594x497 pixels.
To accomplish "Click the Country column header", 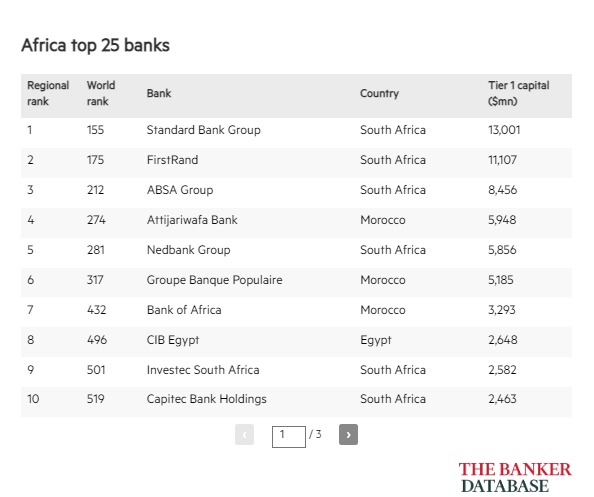I will 380,93.
